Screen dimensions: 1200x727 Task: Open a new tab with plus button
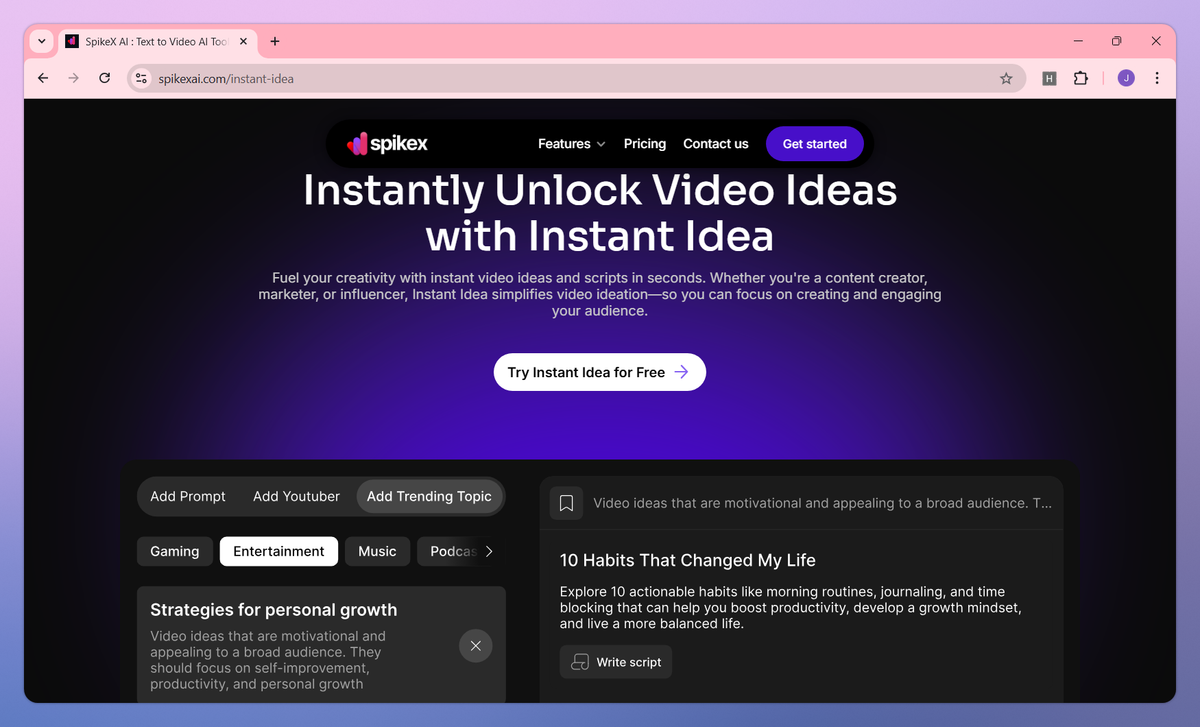pos(275,42)
